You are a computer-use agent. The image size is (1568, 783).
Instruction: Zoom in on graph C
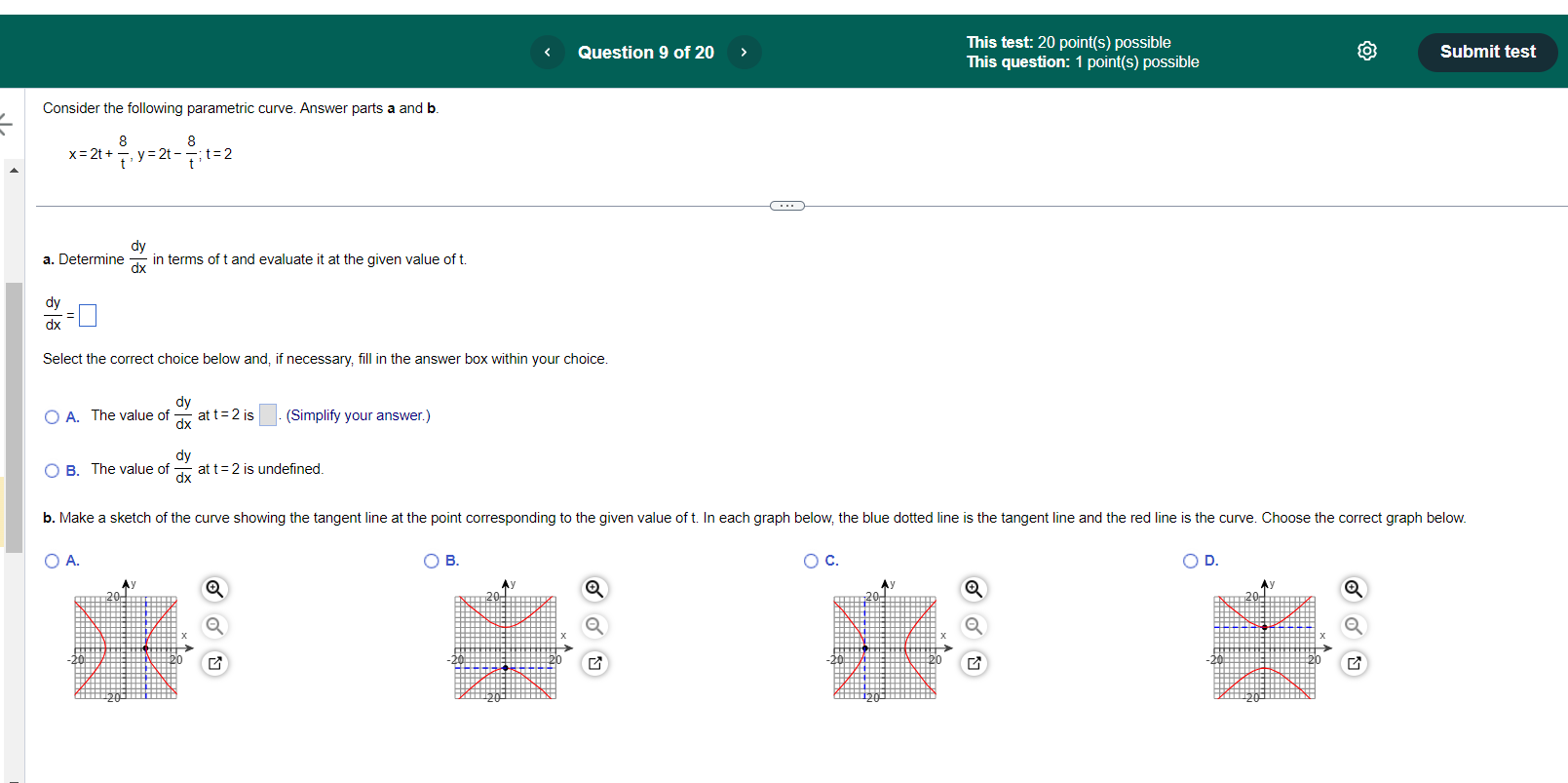973,589
